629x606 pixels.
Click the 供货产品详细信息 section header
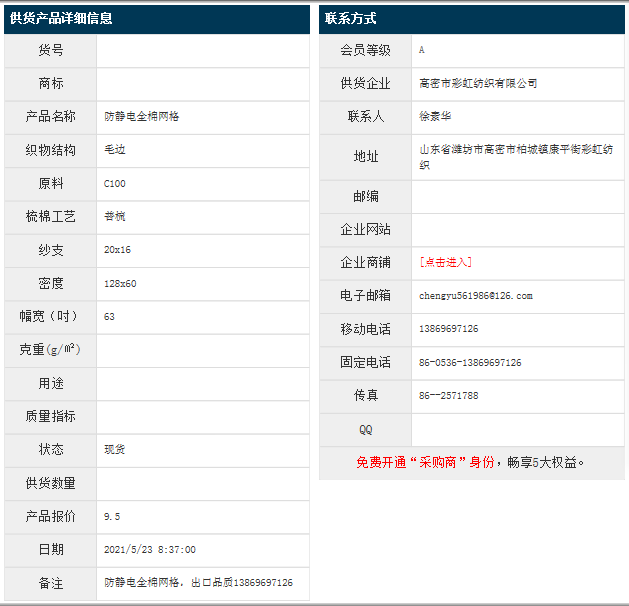(x=61, y=18)
